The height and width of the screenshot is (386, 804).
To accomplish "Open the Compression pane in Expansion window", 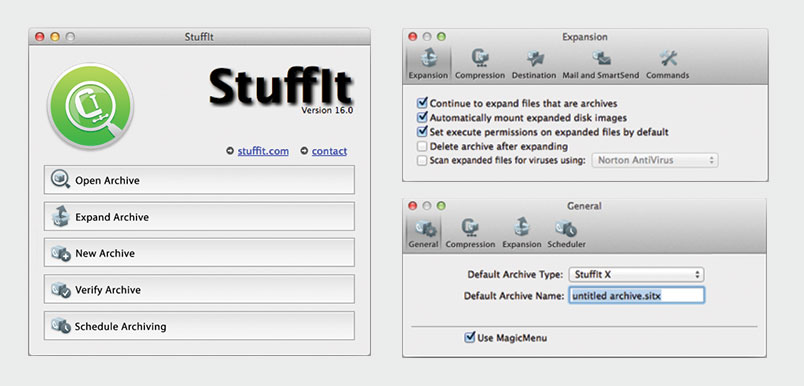I will tap(480, 64).
